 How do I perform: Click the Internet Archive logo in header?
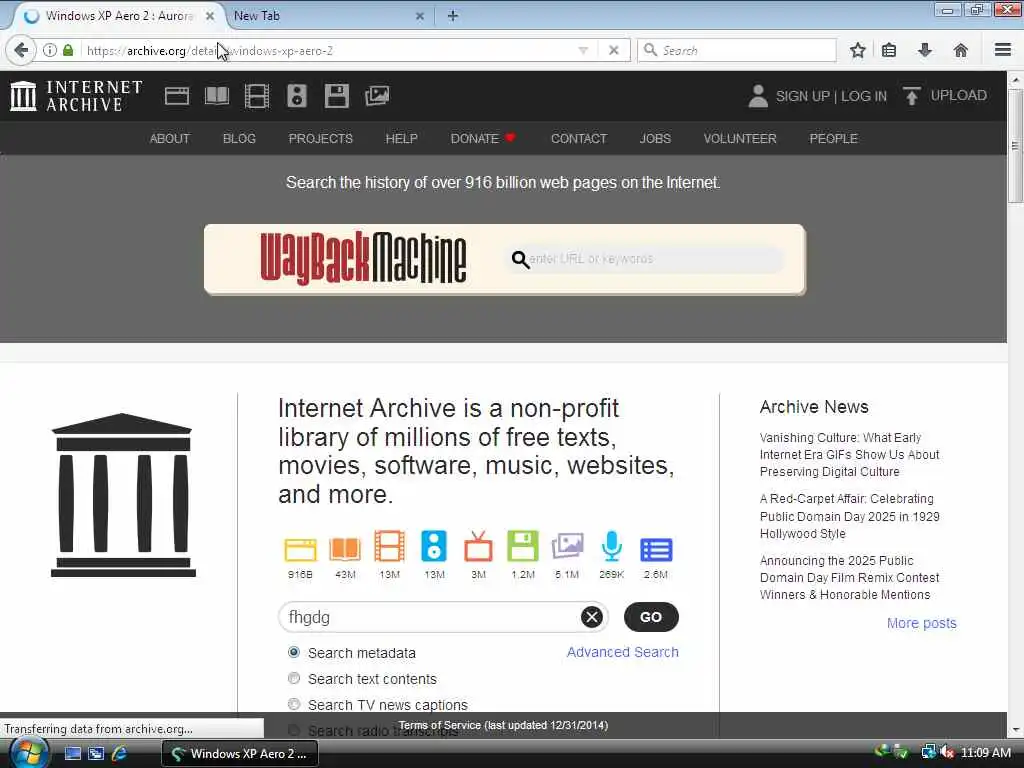(x=76, y=96)
